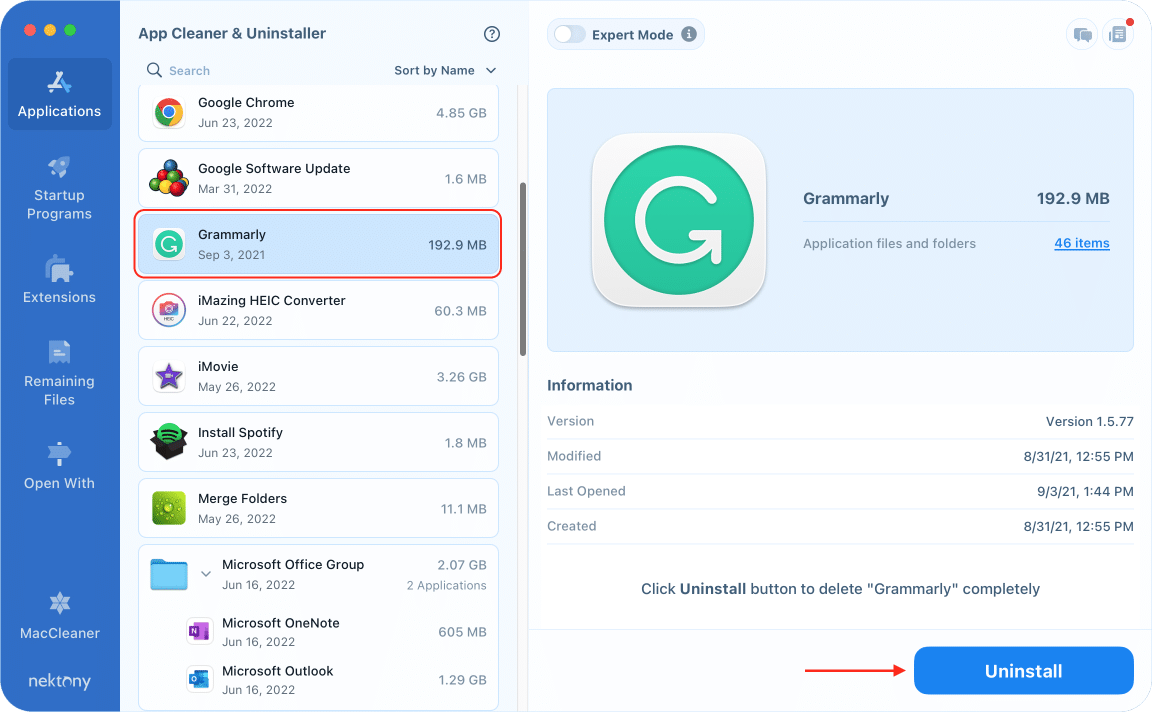The image size is (1152, 712).
Task: Open the Sort by Name dropdown
Action: [435, 70]
